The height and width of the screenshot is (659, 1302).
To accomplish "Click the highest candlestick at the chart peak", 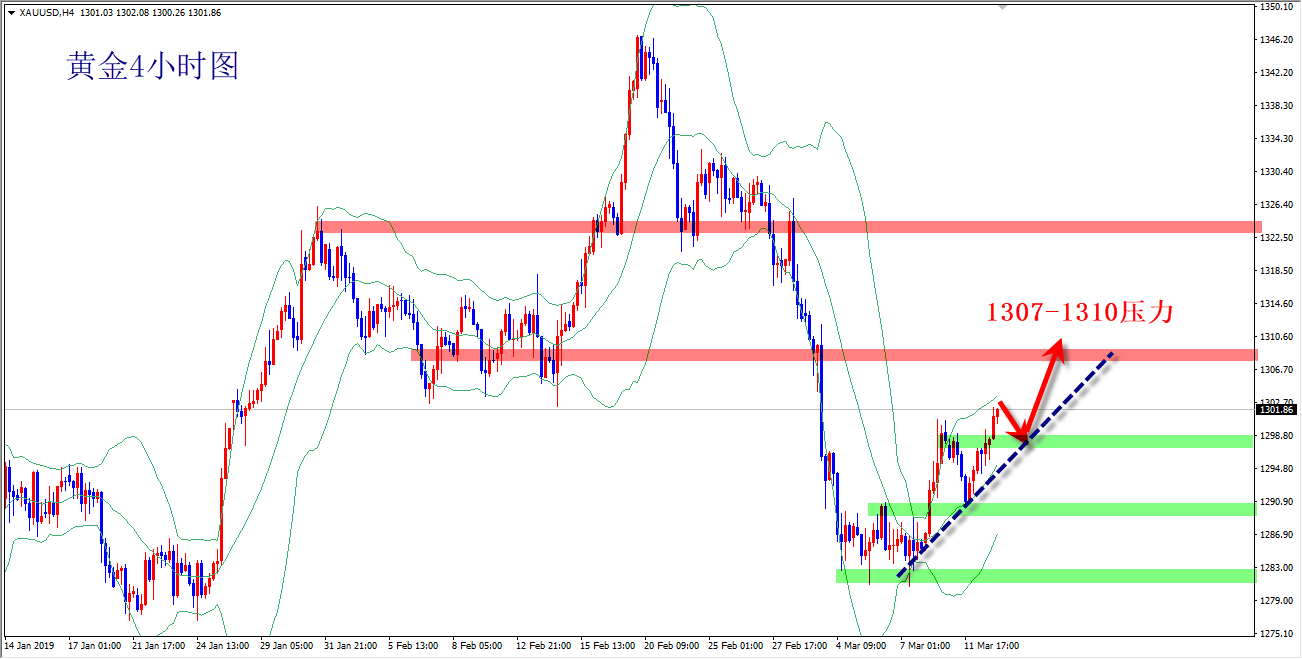I will pyautogui.click(x=638, y=60).
